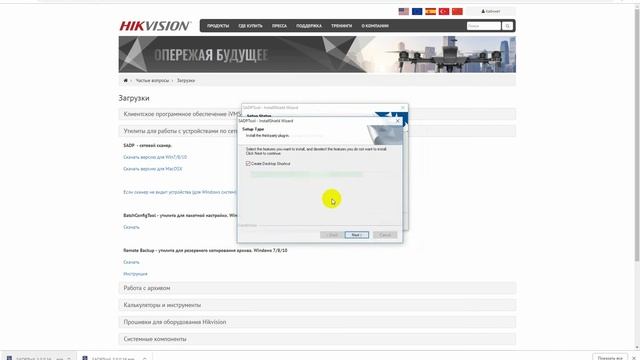Viewport: 640px width, 360px height.
Task: Expand Прошивки для оборудования Hikvision section
Action: [x=317, y=322]
